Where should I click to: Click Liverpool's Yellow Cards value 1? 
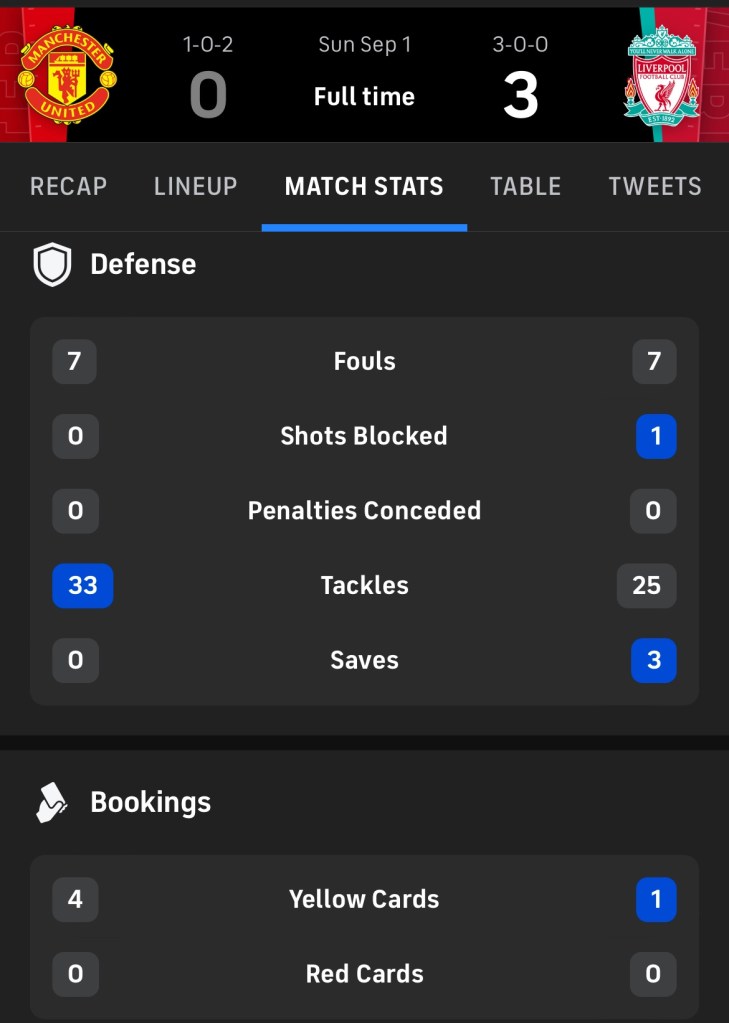(x=656, y=900)
